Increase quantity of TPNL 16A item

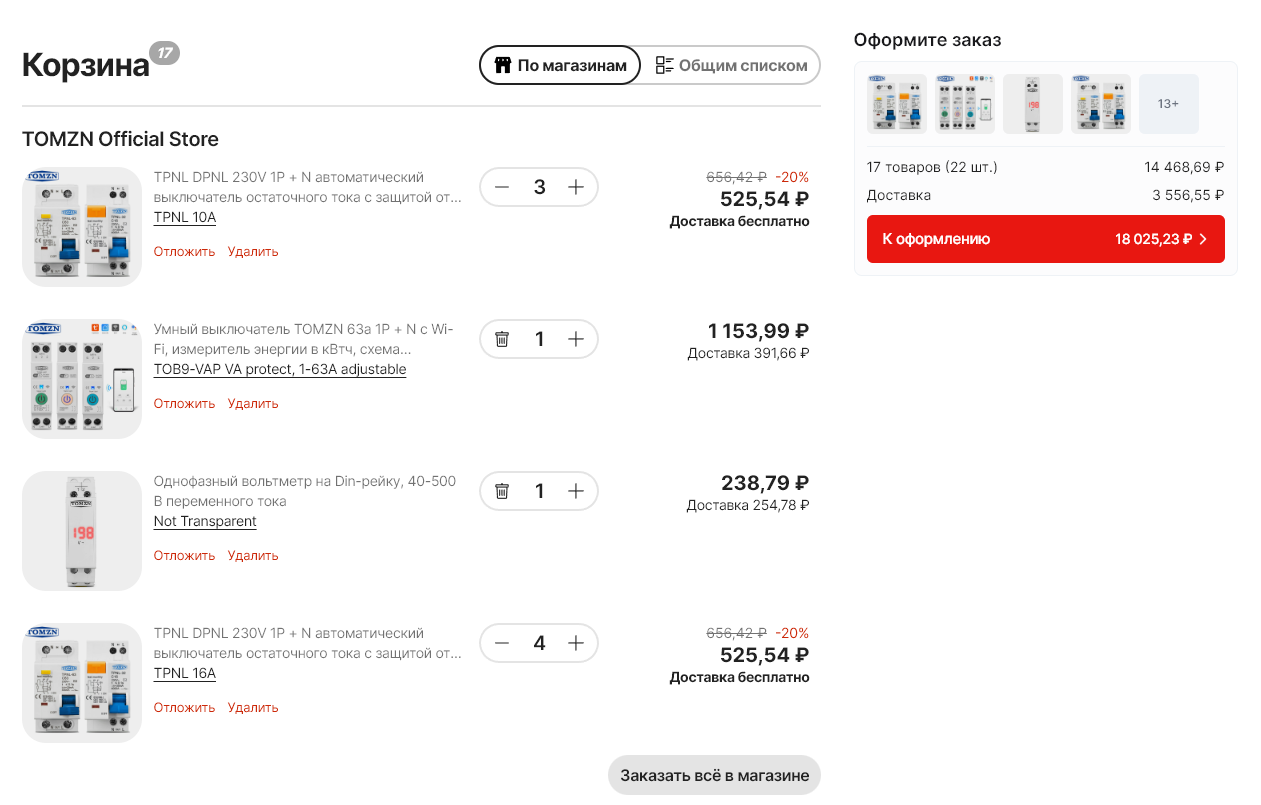click(x=576, y=643)
